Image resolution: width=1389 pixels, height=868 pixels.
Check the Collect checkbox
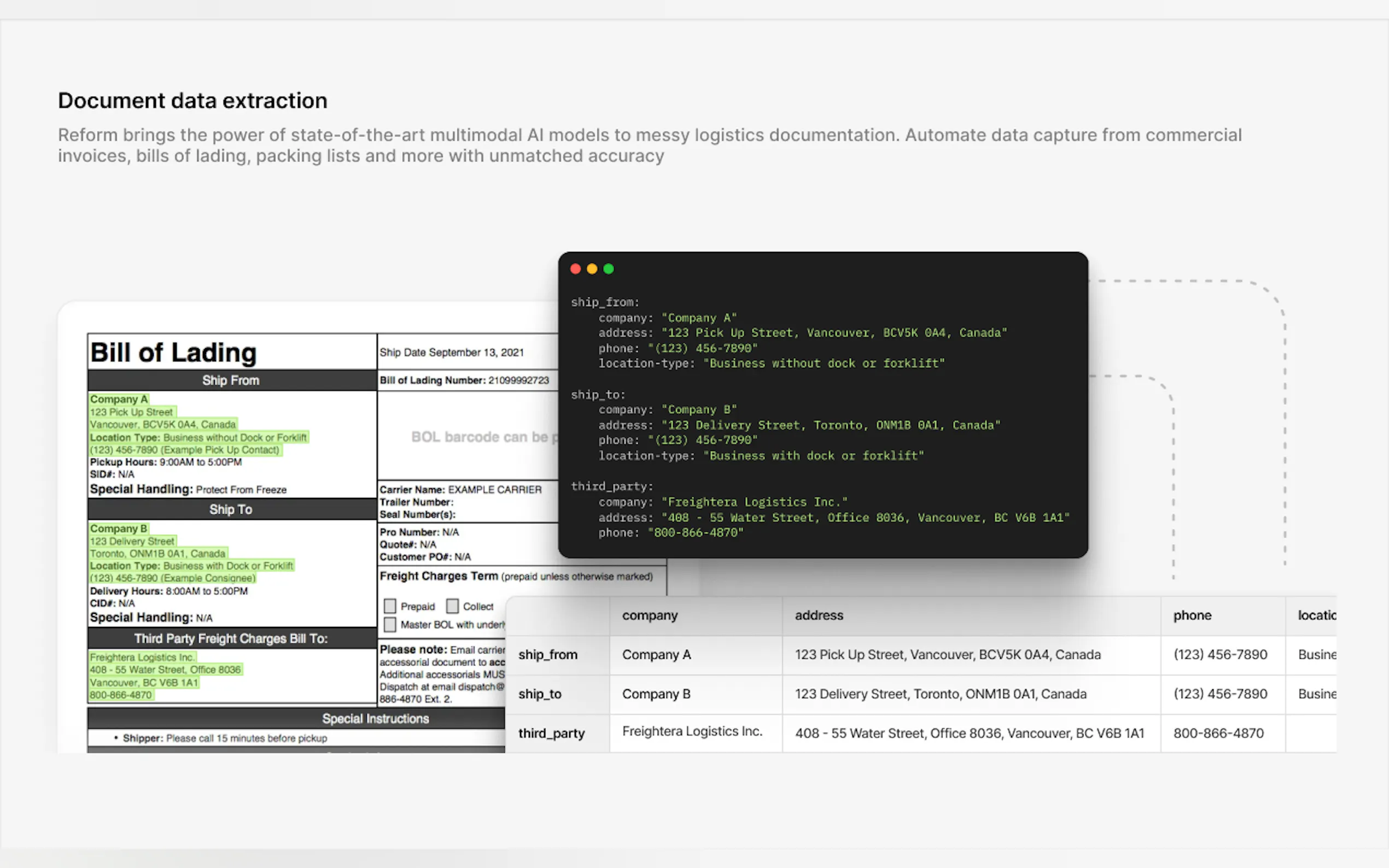[x=452, y=606]
